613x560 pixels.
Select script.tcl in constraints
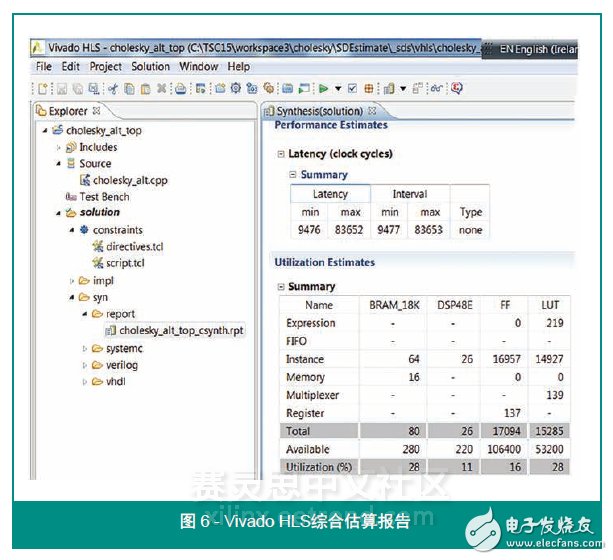point(125,262)
